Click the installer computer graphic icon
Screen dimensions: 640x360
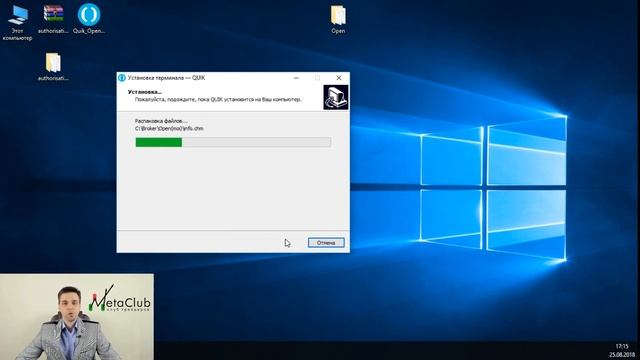click(x=336, y=97)
